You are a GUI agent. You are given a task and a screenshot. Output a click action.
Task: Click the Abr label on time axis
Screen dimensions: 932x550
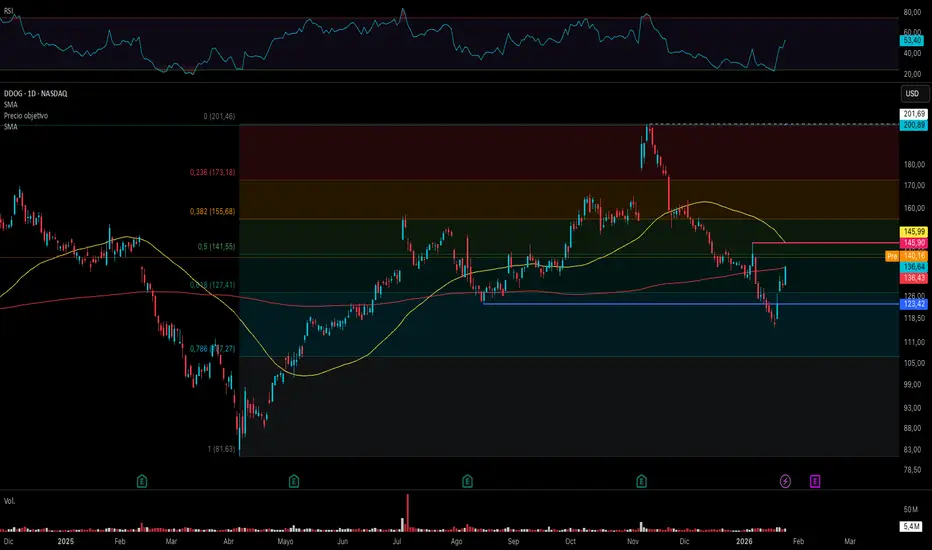pyautogui.click(x=228, y=541)
